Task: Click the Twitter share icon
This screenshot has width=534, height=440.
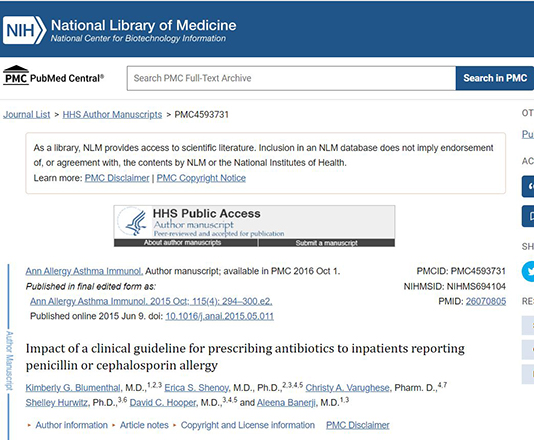Action: pos(529,271)
